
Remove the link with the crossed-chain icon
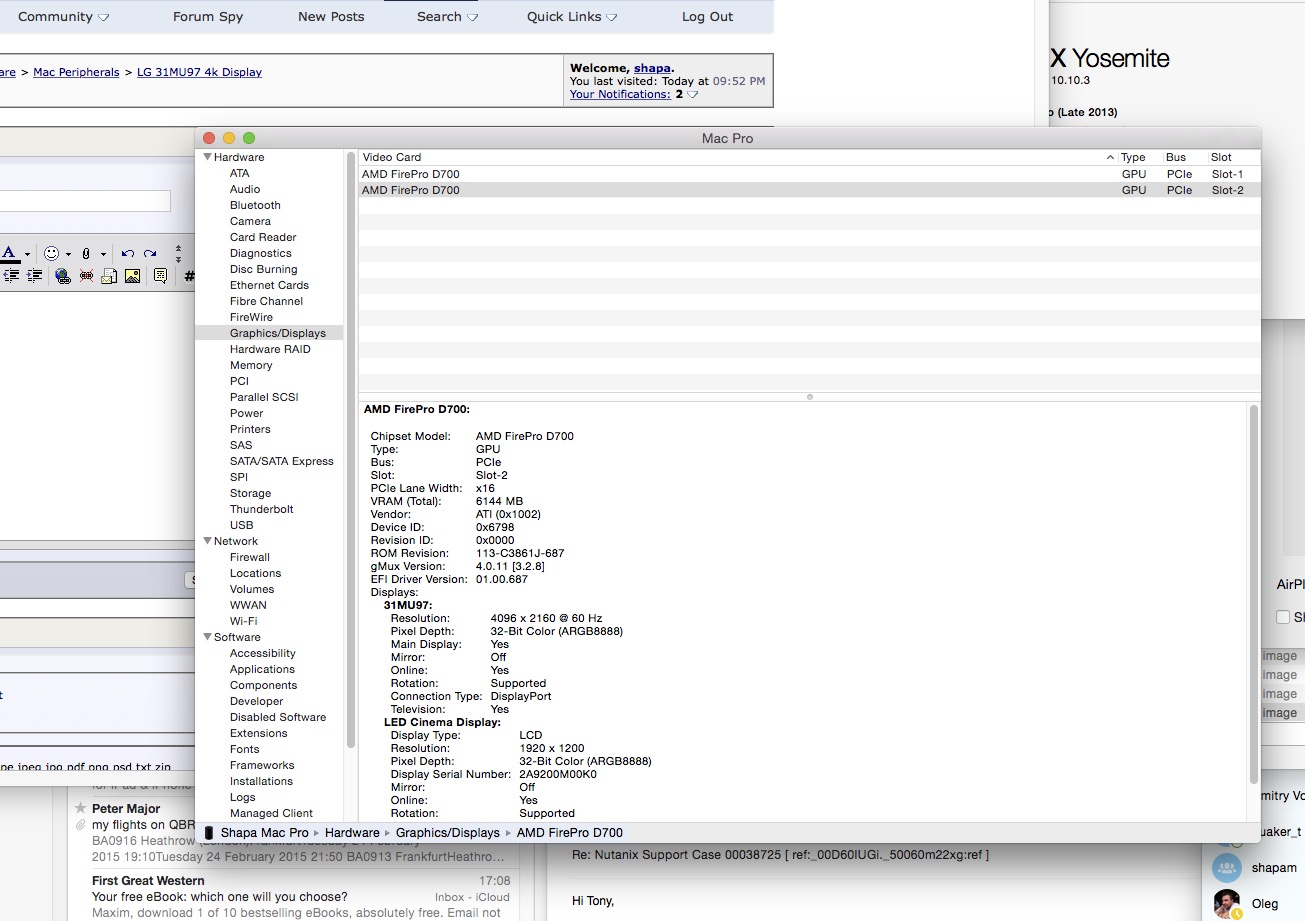86,275
